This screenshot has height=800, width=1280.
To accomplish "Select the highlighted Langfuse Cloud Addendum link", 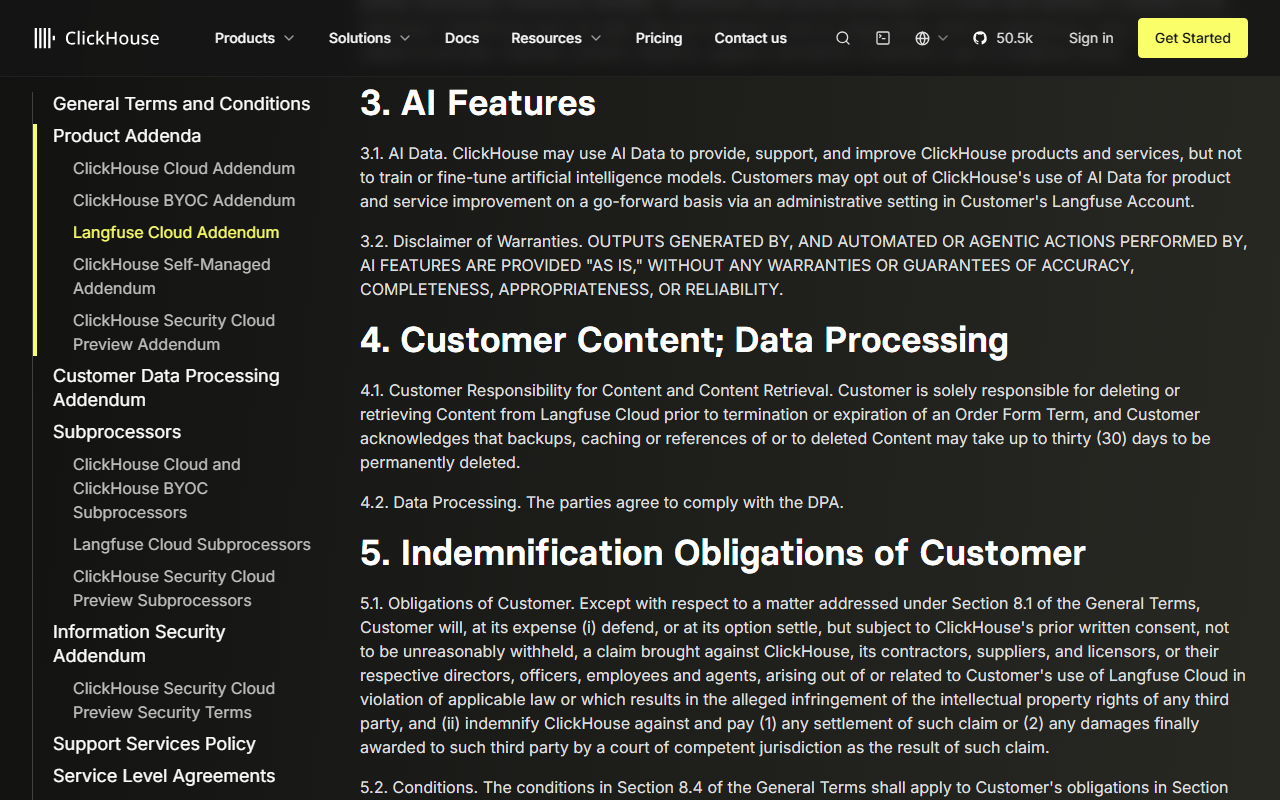I will tap(176, 232).
